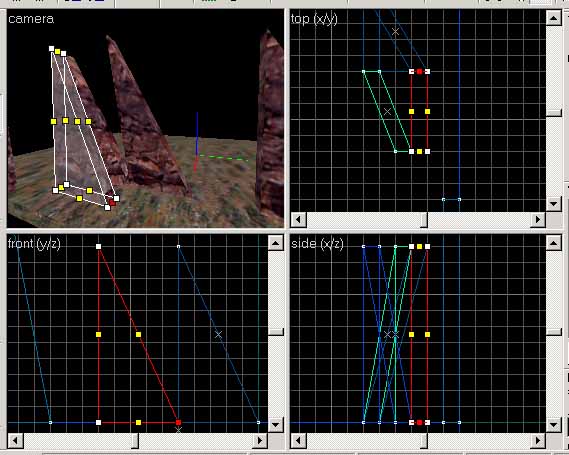Click the scroll-down arrow in the front (y/z) view

click(275, 424)
